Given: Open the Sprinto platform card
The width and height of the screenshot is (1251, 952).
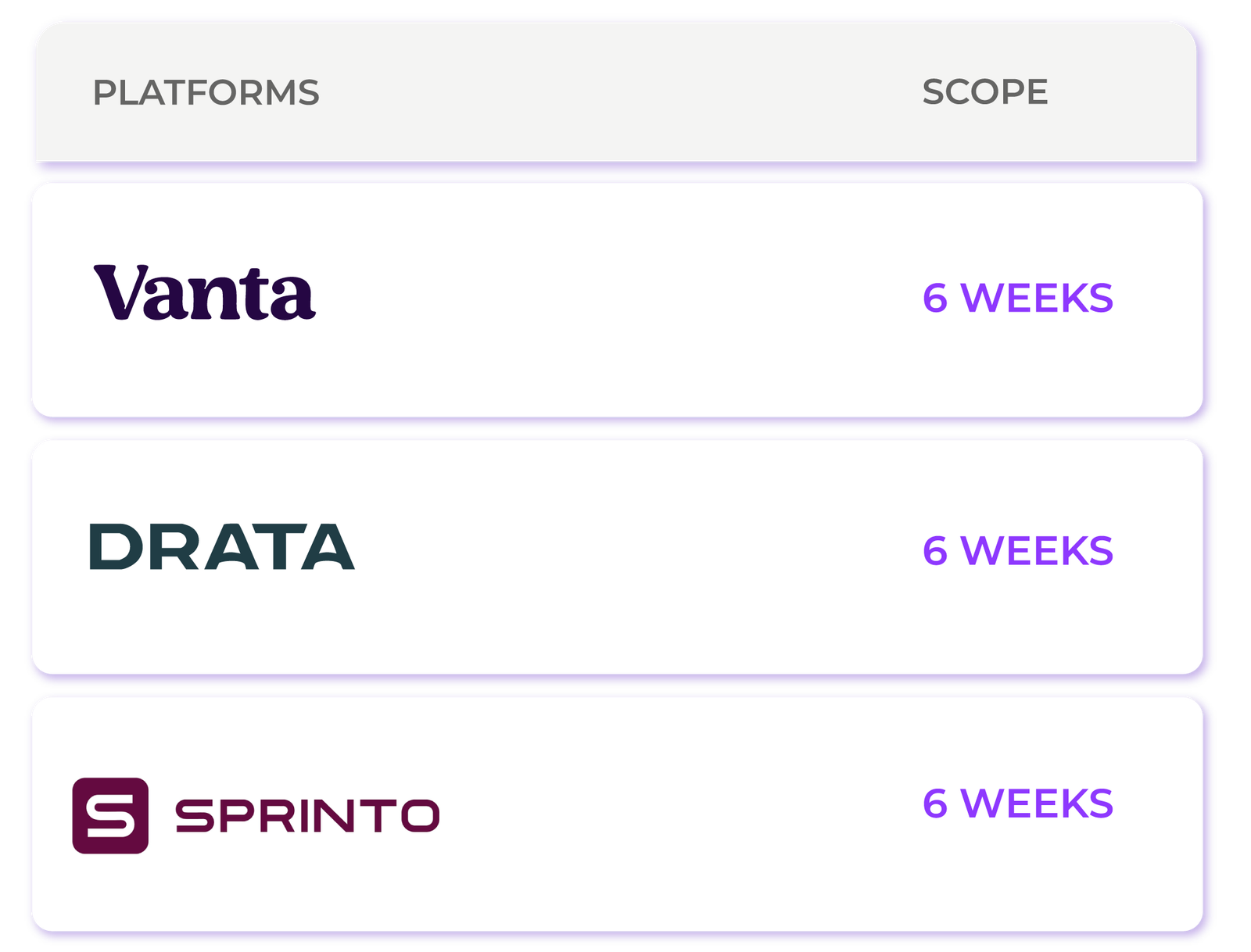Looking at the screenshot, I should tap(617, 814).
